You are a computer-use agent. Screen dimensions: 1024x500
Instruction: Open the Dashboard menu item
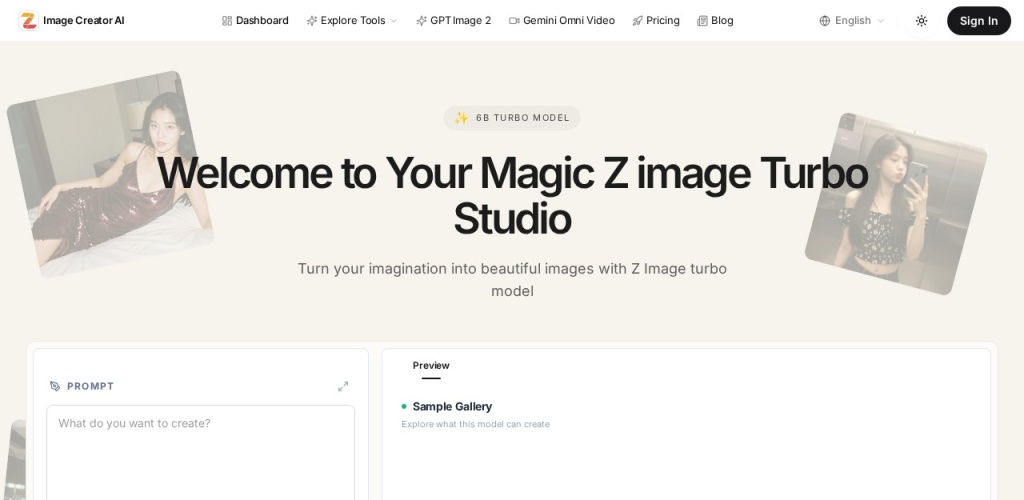point(255,21)
